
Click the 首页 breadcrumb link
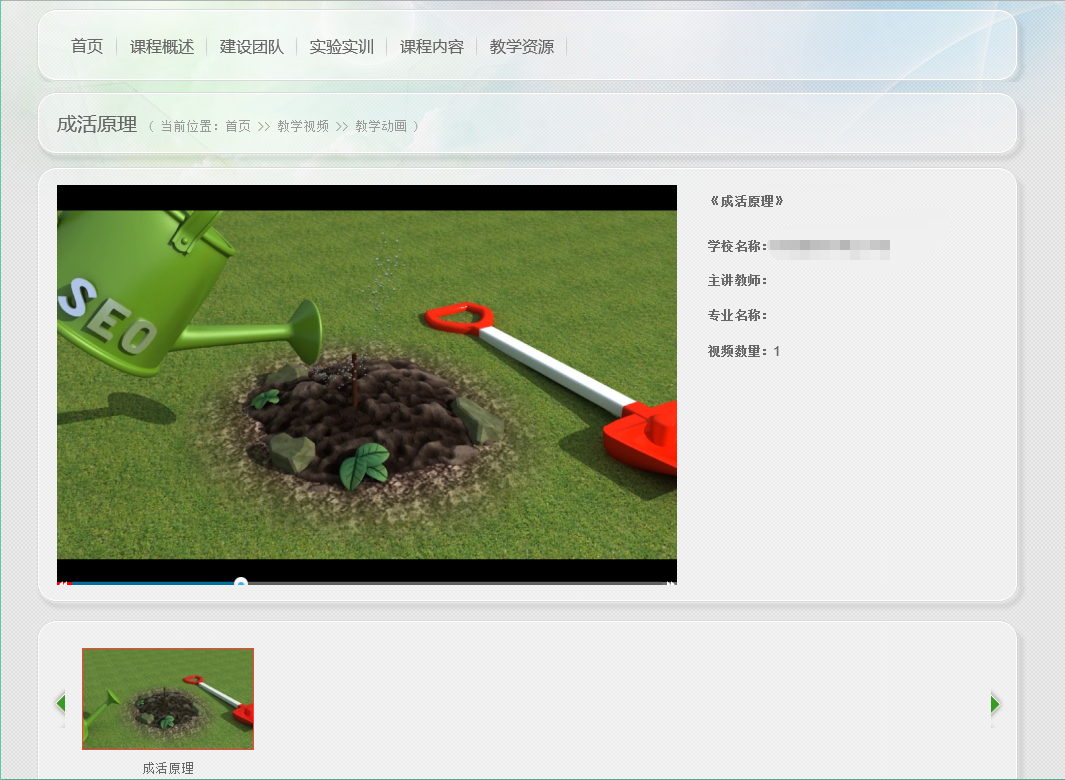238,126
